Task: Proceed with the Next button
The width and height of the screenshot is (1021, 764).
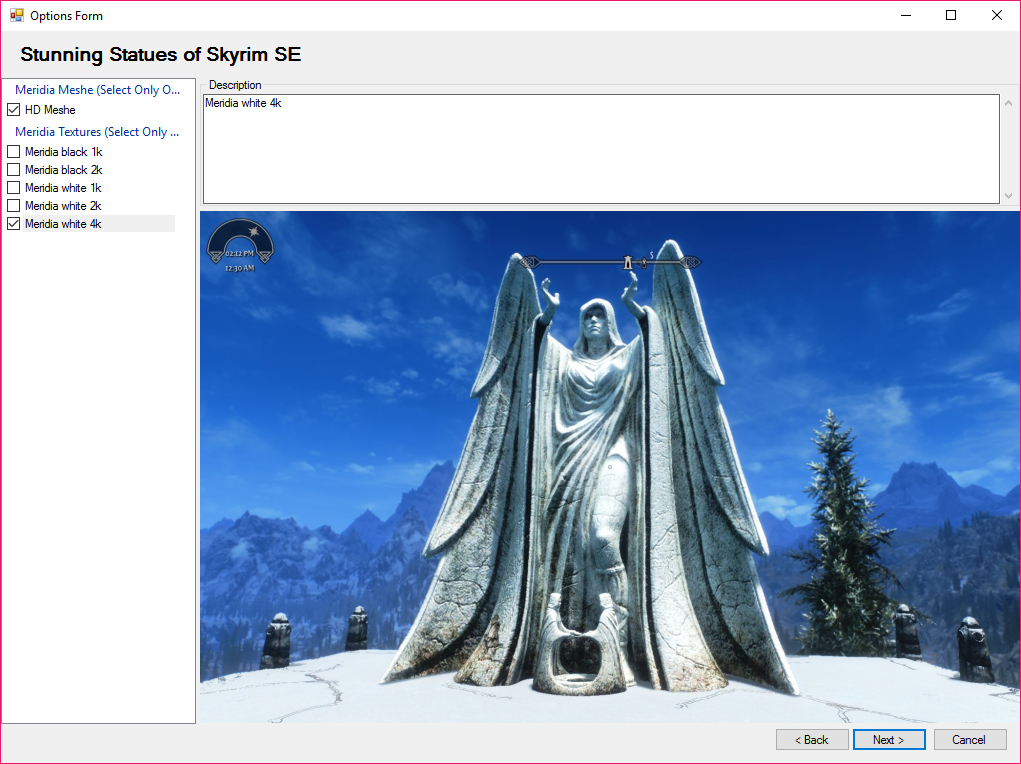Action: (889, 740)
